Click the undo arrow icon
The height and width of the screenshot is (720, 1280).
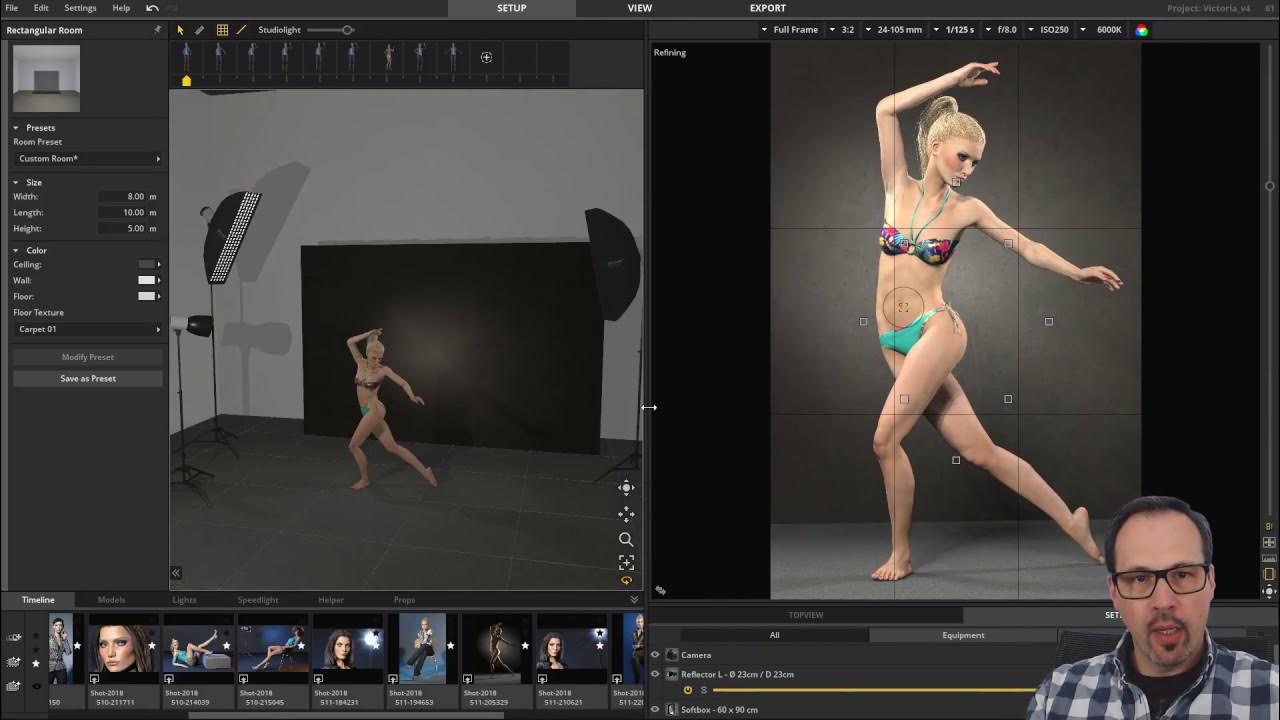pyautogui.click(x=152, y=8)
